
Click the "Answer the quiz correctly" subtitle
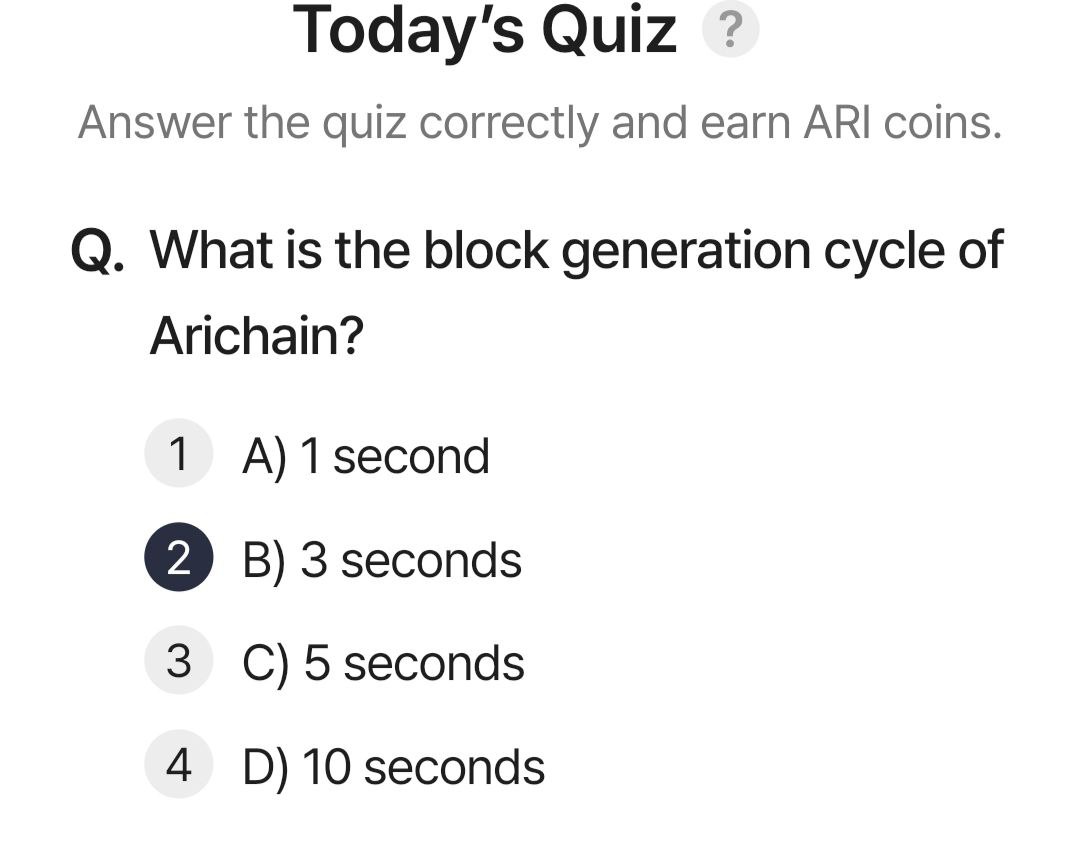tap(340, 124)
